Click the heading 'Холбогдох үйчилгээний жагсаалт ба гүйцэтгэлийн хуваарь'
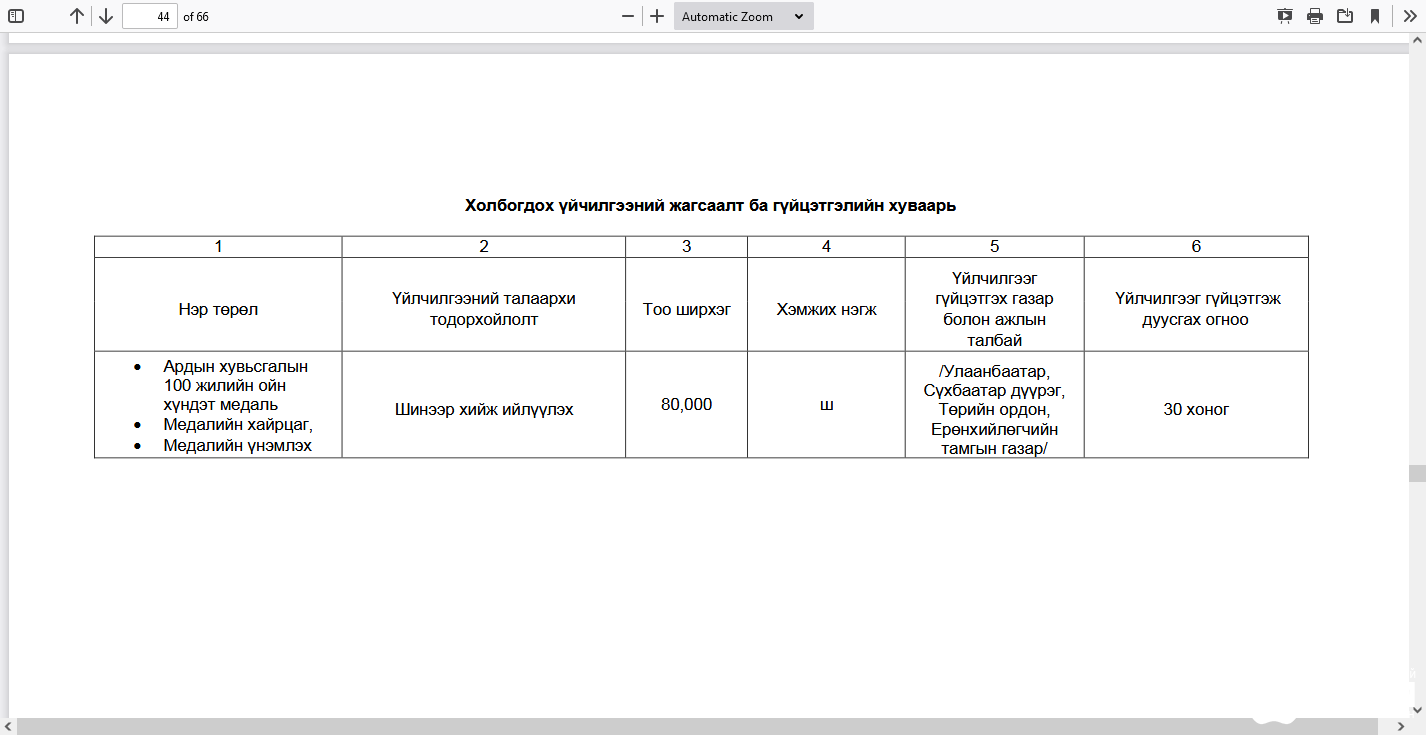 click(710, 205)
